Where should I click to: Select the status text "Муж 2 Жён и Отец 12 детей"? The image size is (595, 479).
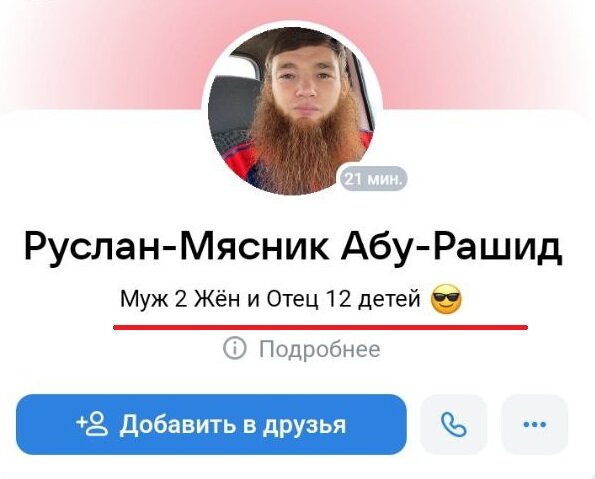pos(270,299)
